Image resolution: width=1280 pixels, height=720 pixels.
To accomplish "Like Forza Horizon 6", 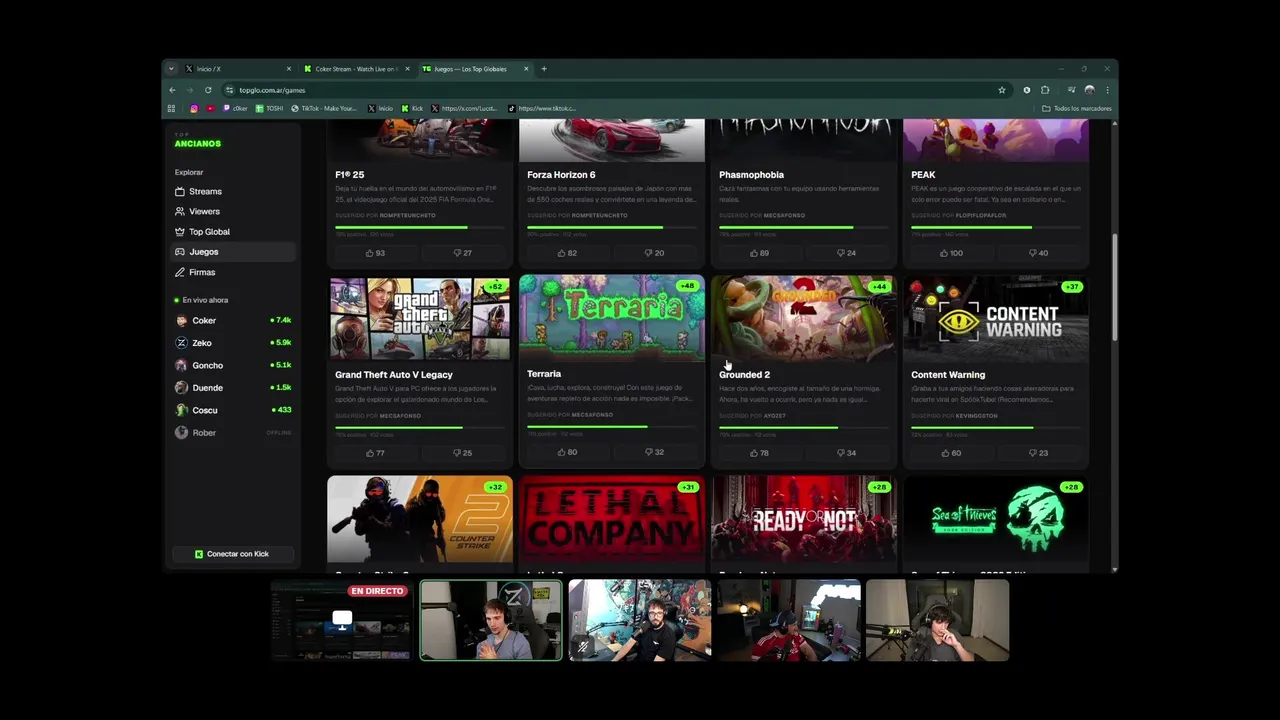I will (567, 253).
